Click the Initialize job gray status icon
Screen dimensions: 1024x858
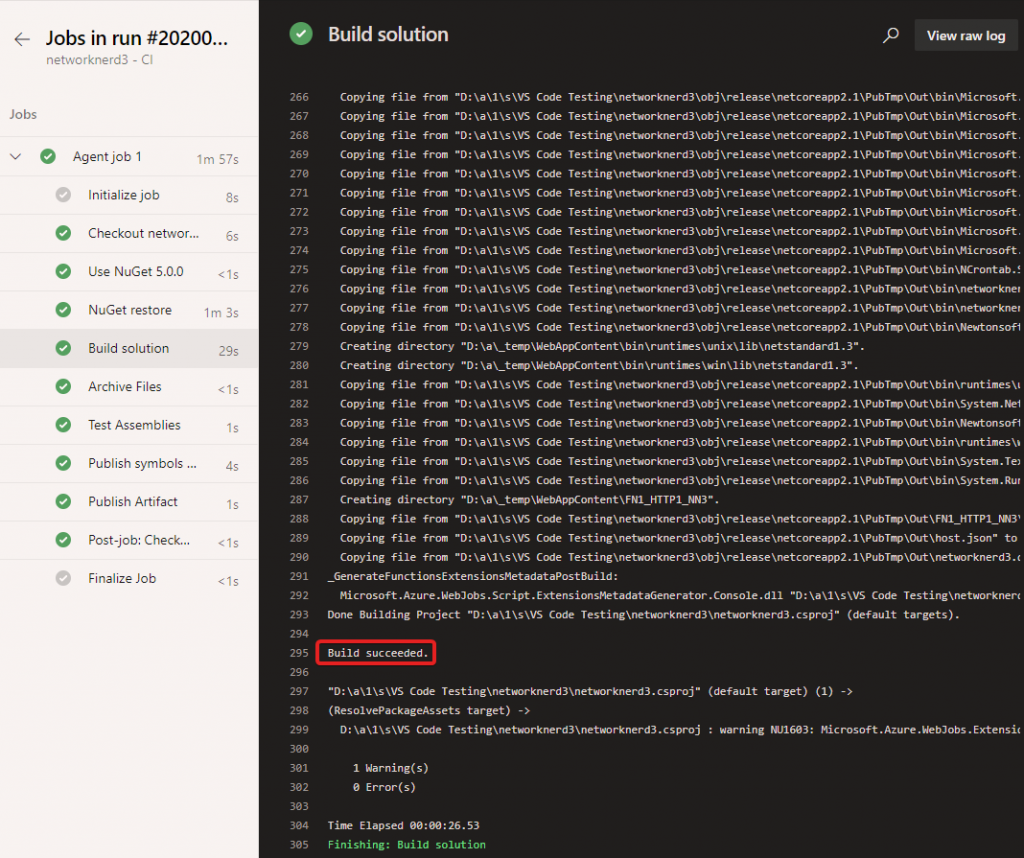(63, 195)
